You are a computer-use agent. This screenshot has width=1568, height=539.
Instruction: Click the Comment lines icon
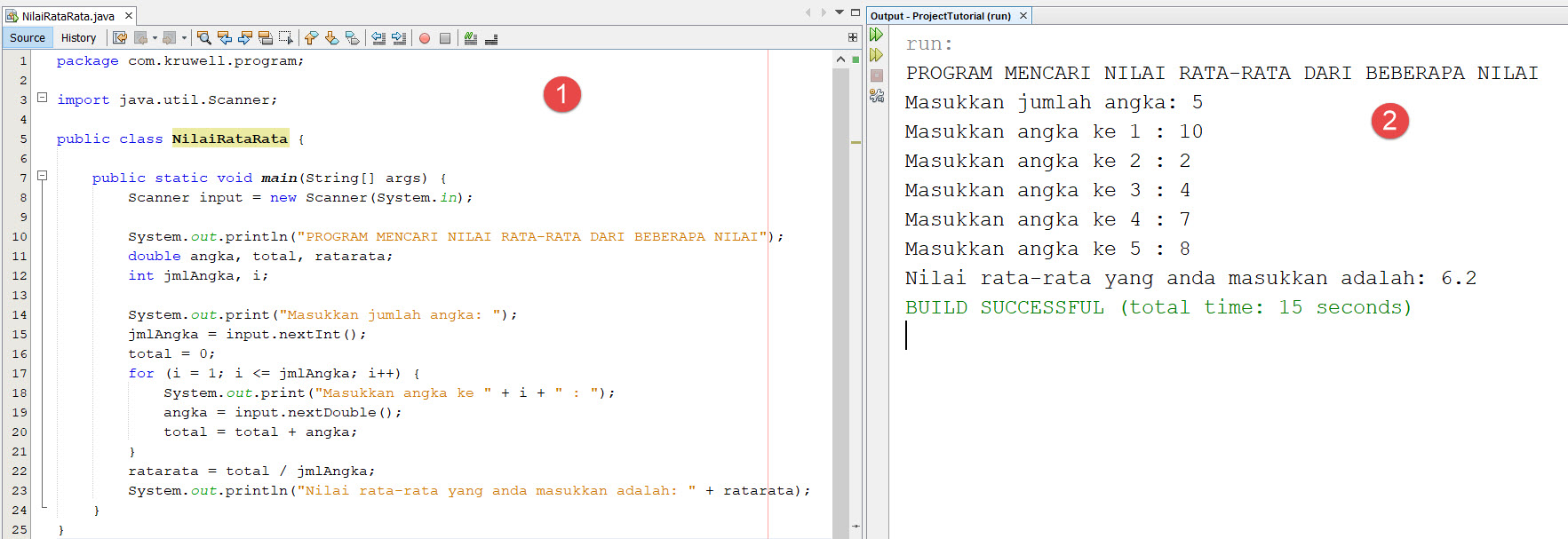(x=471, y=38)
